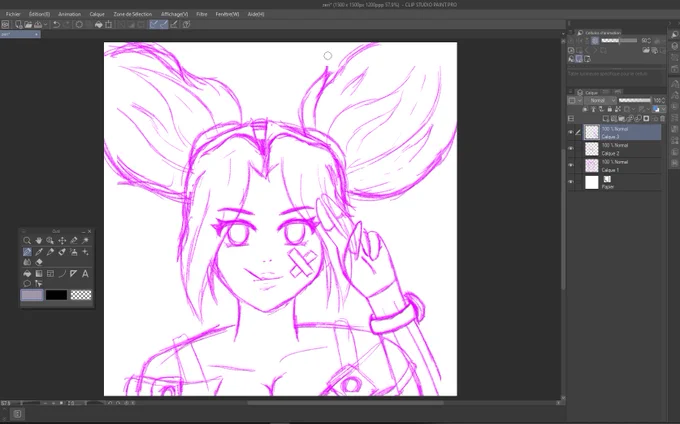Adjust the layer opacity slider

pyautogui.click(x=634, y=100)
